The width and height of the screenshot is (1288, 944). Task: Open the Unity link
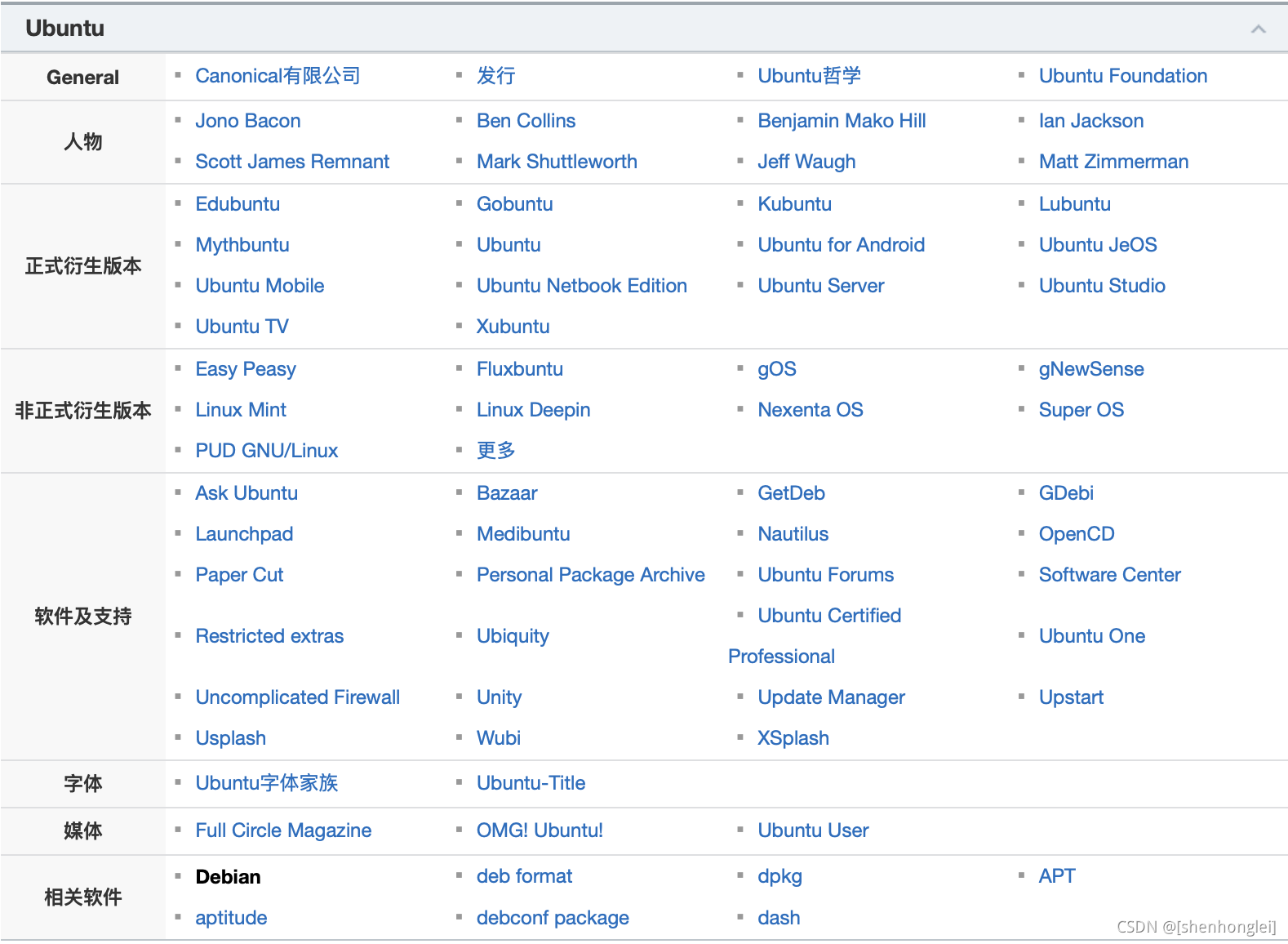pos(500,697)
